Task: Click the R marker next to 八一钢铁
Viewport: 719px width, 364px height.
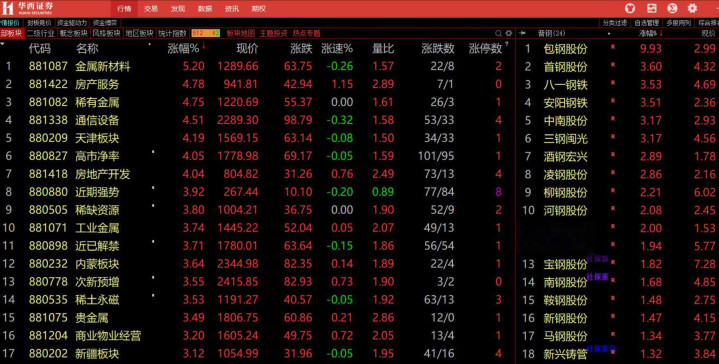Action: [613, 83]
